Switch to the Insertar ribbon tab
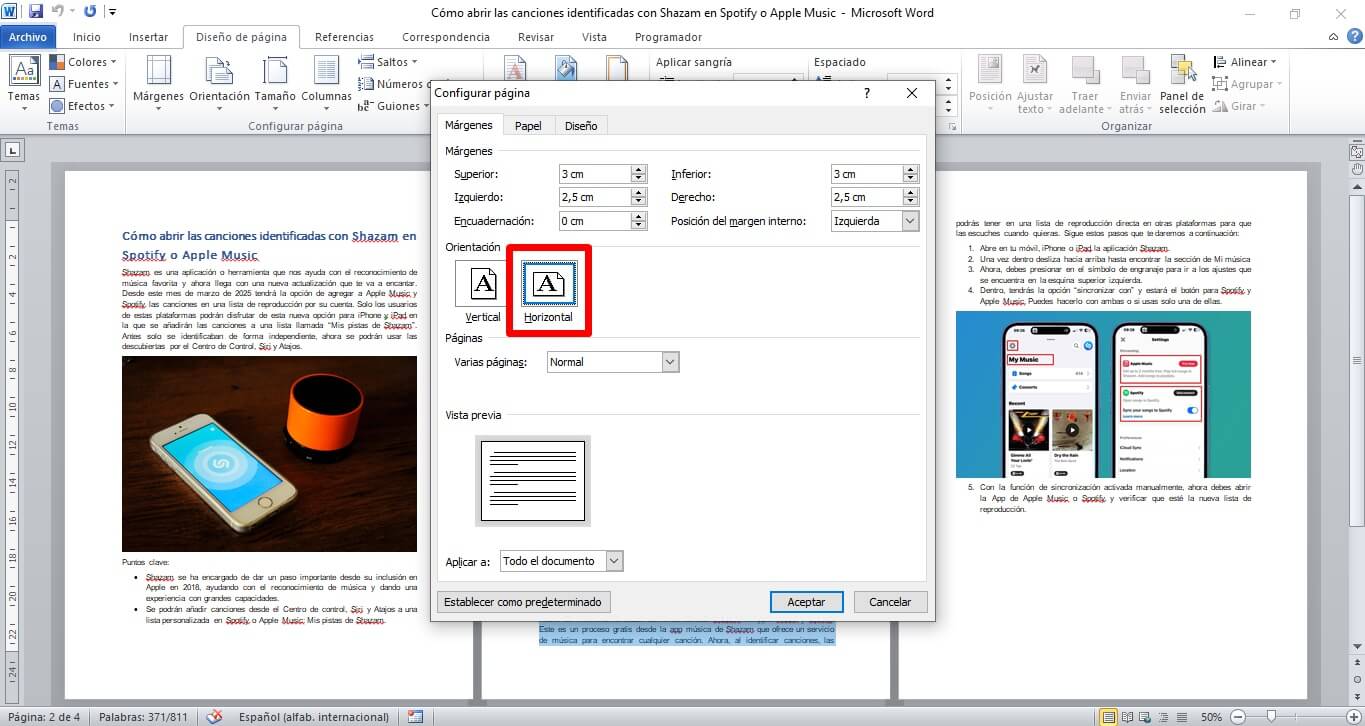This screenshot has height=726, width=1365. pyautogui.click(x=148, y=37)
